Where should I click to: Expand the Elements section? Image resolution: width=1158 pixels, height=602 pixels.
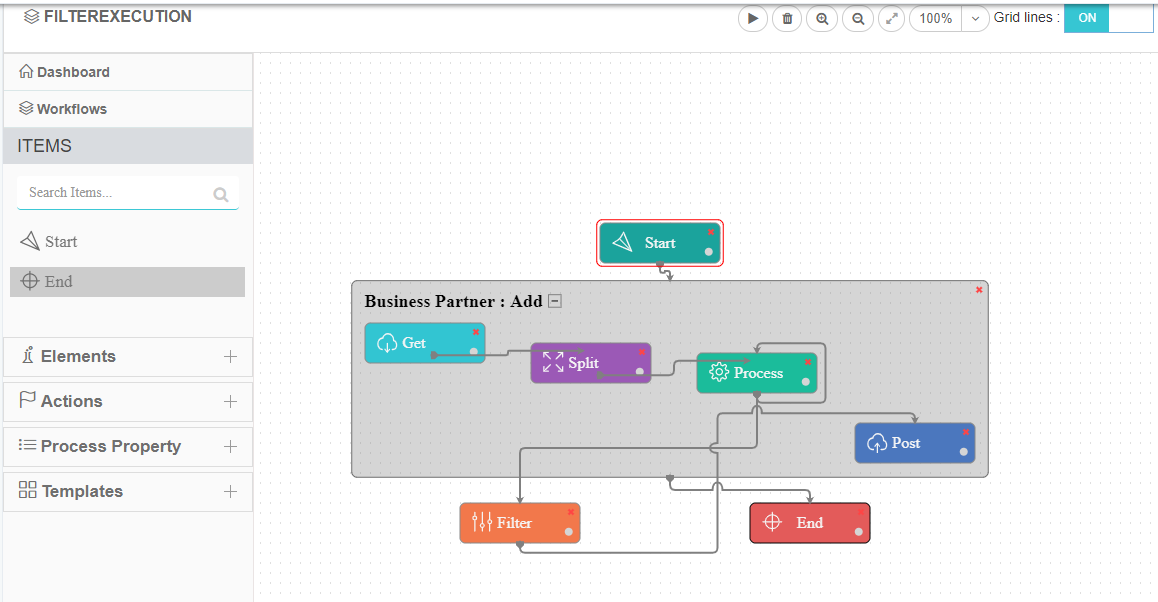pos(230,357)
